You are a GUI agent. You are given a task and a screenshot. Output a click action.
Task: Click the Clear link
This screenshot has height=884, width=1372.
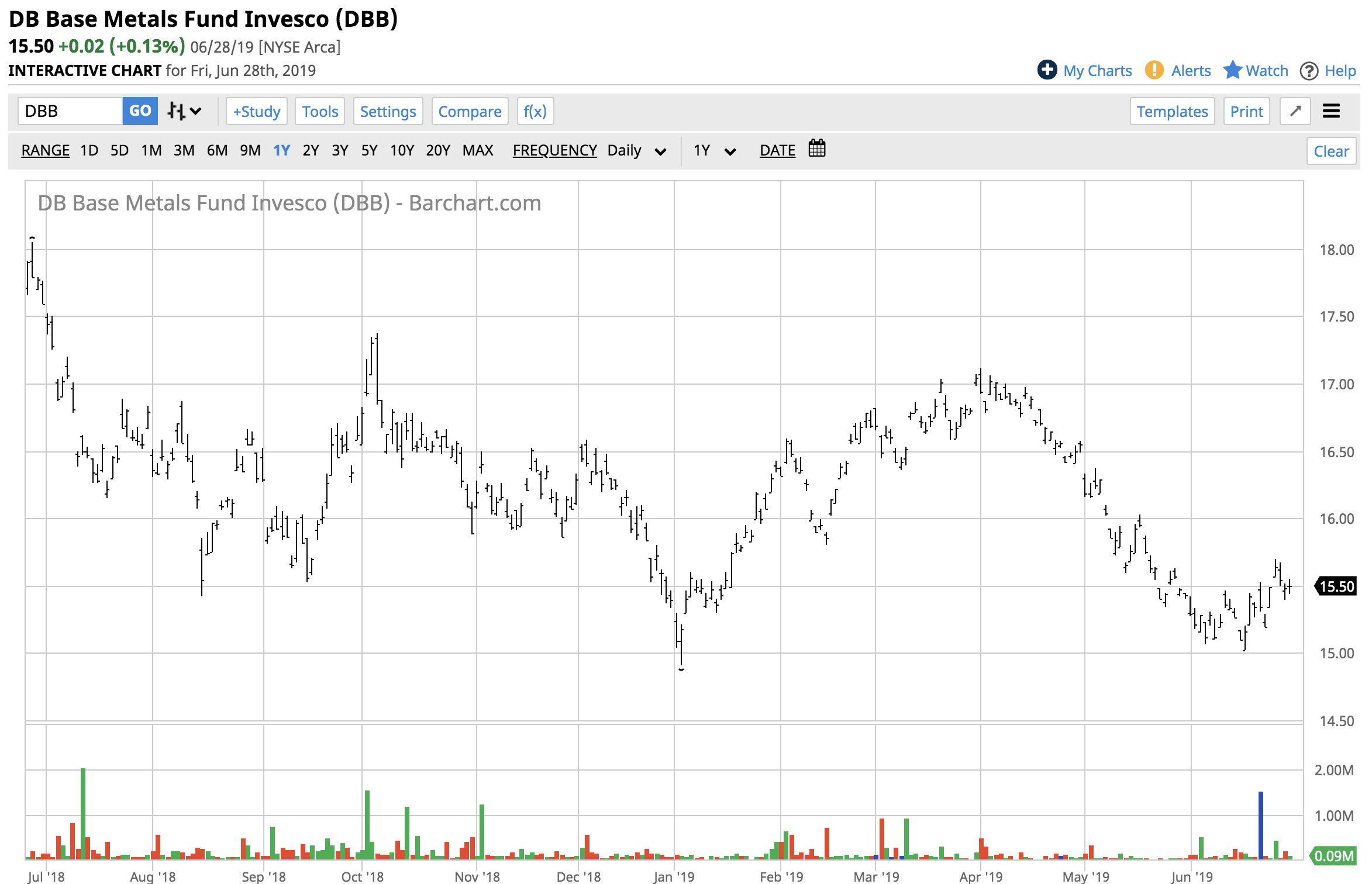tap(1330, 151)
